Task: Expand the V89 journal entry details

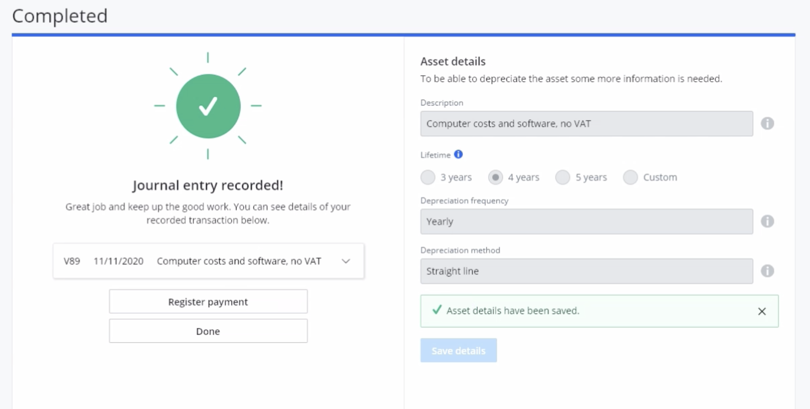Action: [x=346, y=261]
